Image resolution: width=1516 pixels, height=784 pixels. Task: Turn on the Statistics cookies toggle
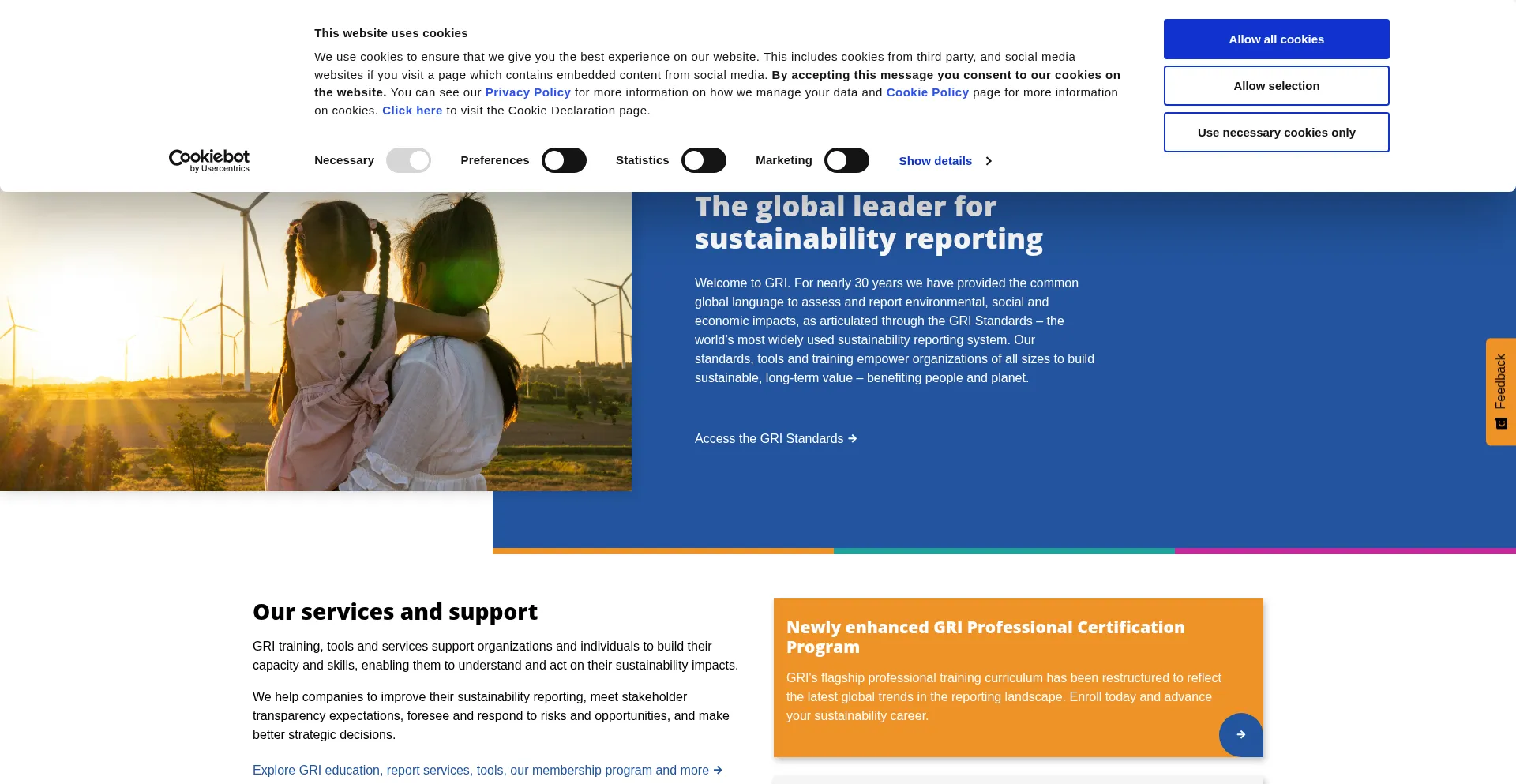704,160
